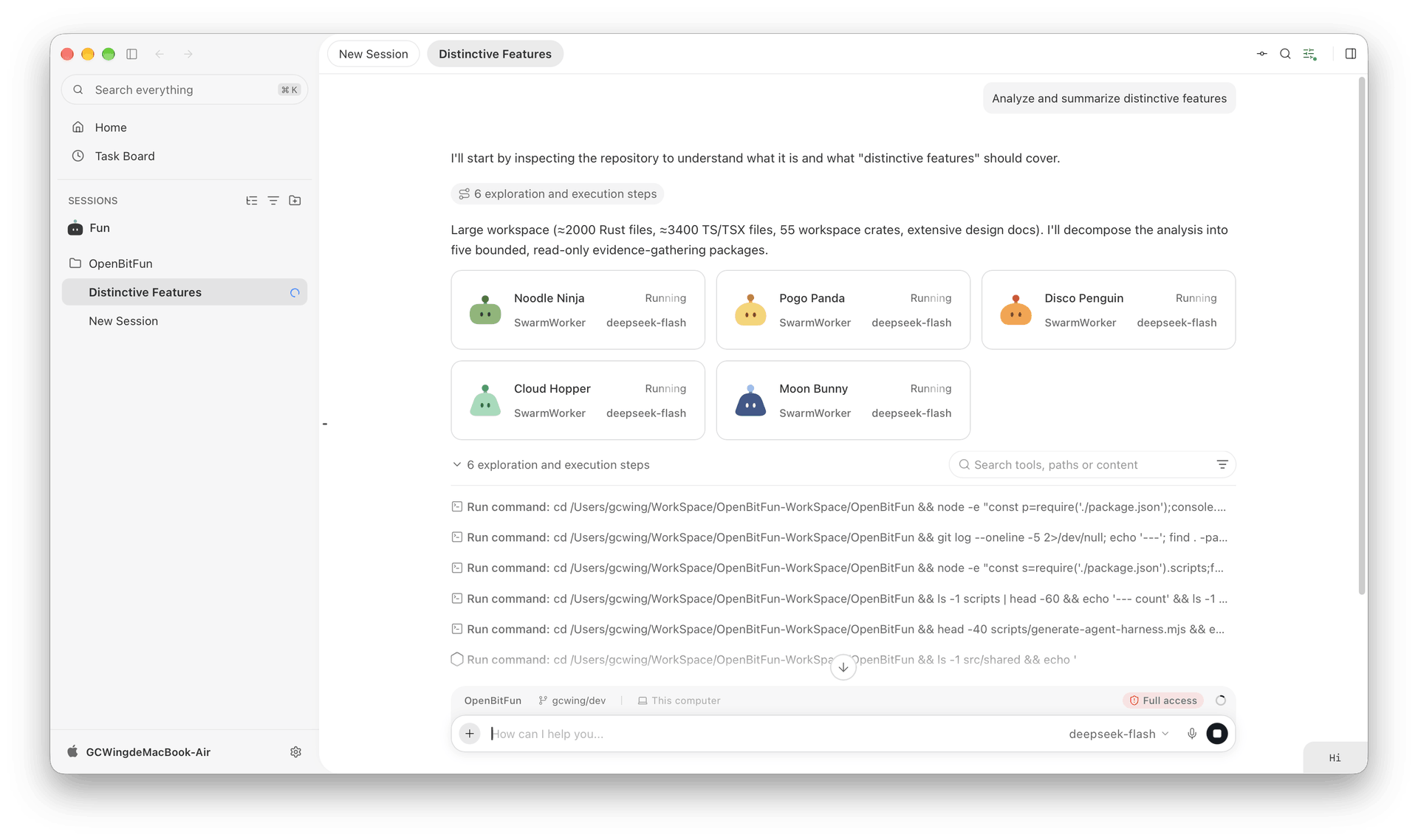
Task: Click the top-right search magnifier icon
Action: (1285, 54)
